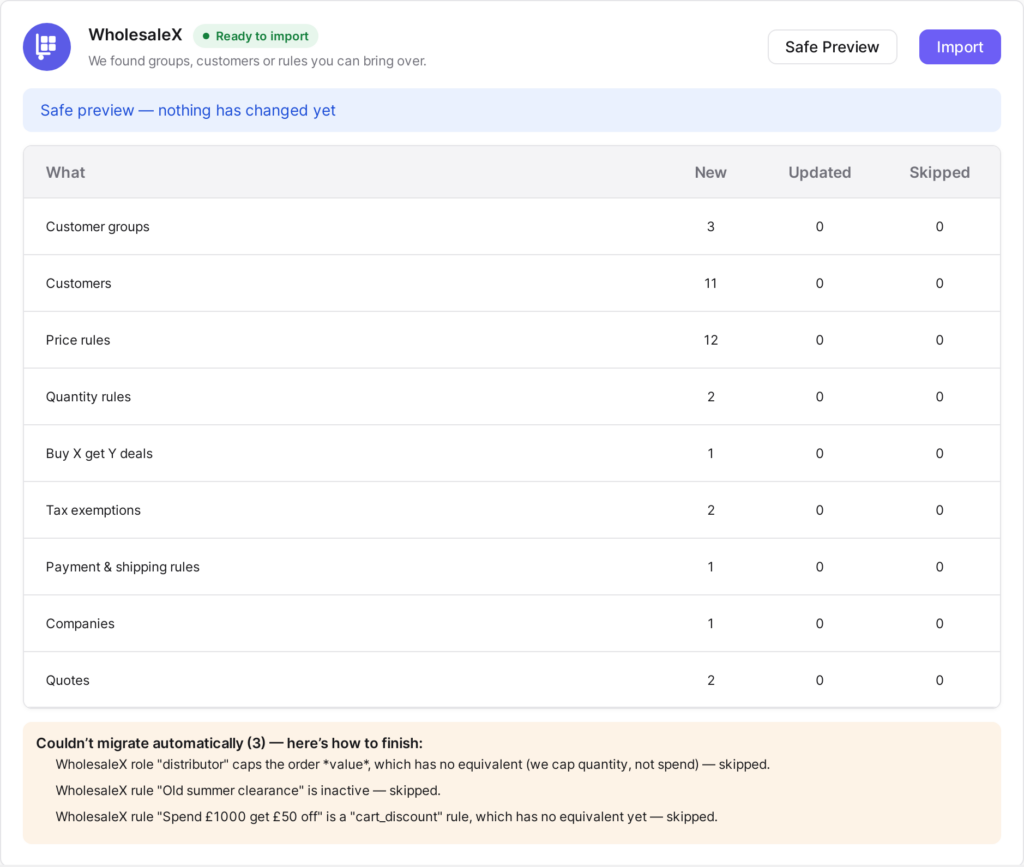
Task: Click the 'Spend £1000 get £50 off' notice line
Action: (x=387, y=817)
